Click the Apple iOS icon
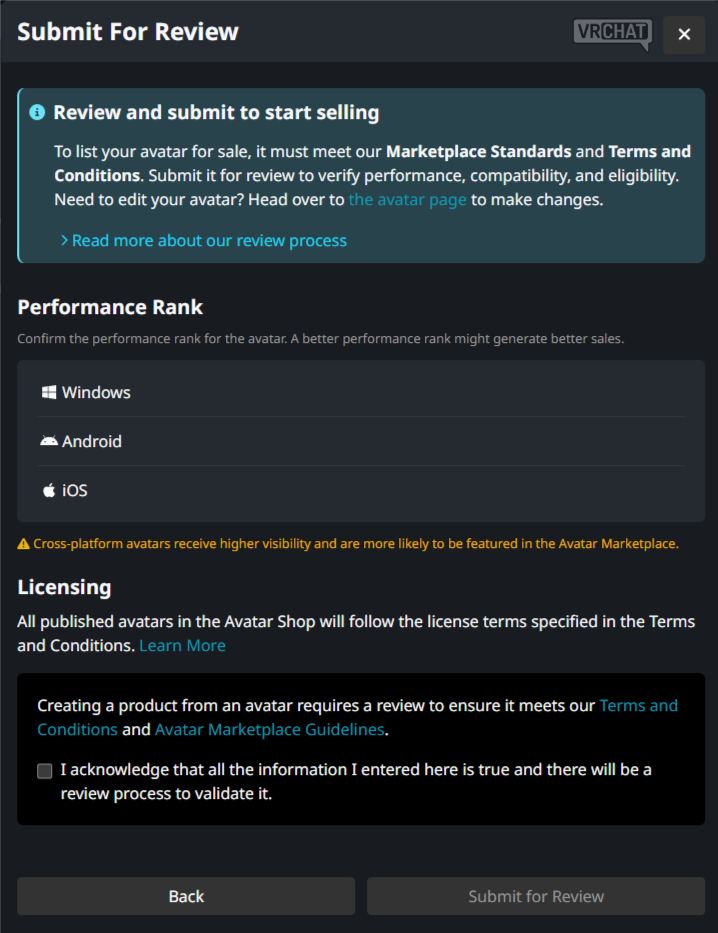The image size is (718, 933). [48, 491]
